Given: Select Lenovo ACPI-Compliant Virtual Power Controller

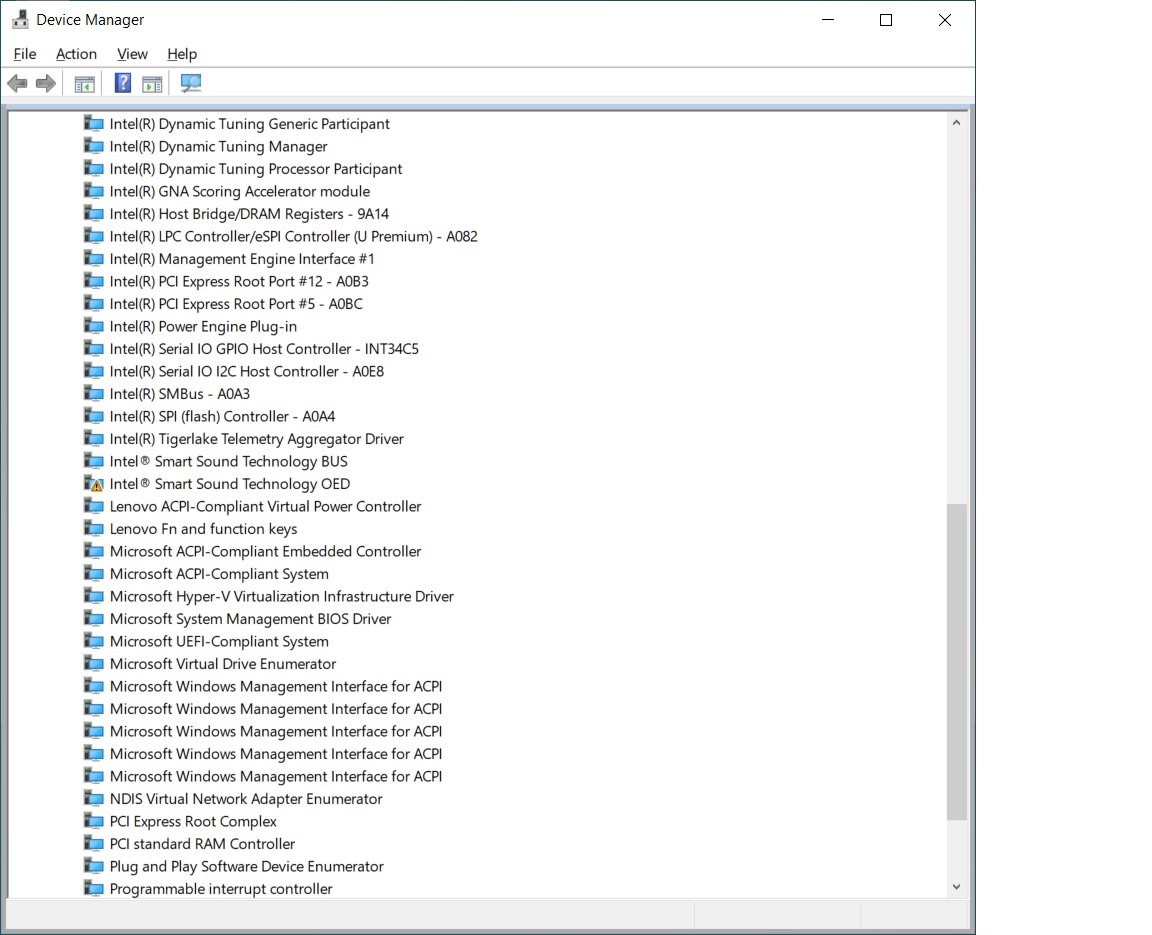Looking at the screenshot, I should coord(265,507).
